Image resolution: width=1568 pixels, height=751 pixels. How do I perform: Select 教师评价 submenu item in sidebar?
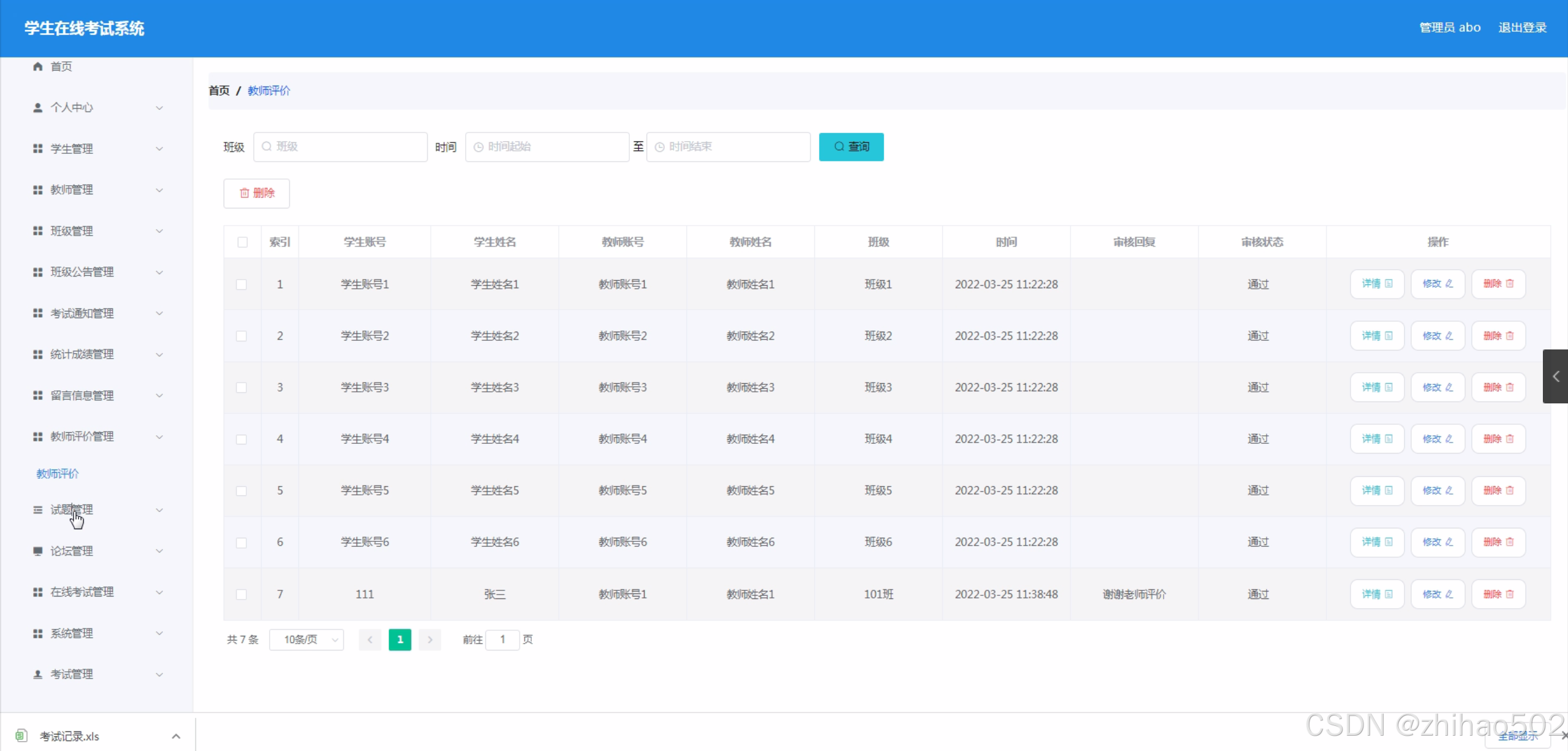58,473
